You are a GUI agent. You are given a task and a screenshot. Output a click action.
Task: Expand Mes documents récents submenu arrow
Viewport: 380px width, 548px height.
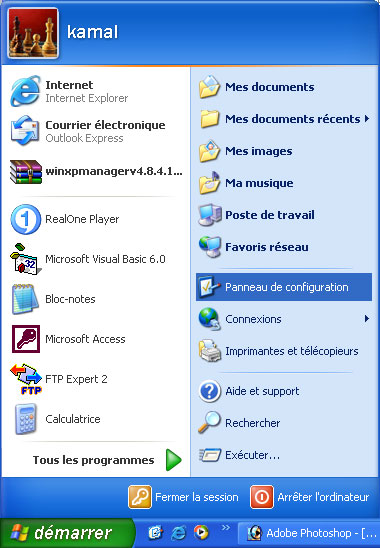[367, 119]
